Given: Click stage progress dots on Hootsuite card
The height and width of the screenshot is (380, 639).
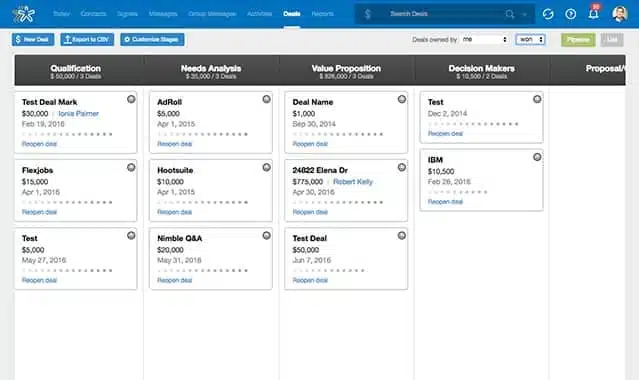Looking at the screenshot, I should tap(203, 202).
